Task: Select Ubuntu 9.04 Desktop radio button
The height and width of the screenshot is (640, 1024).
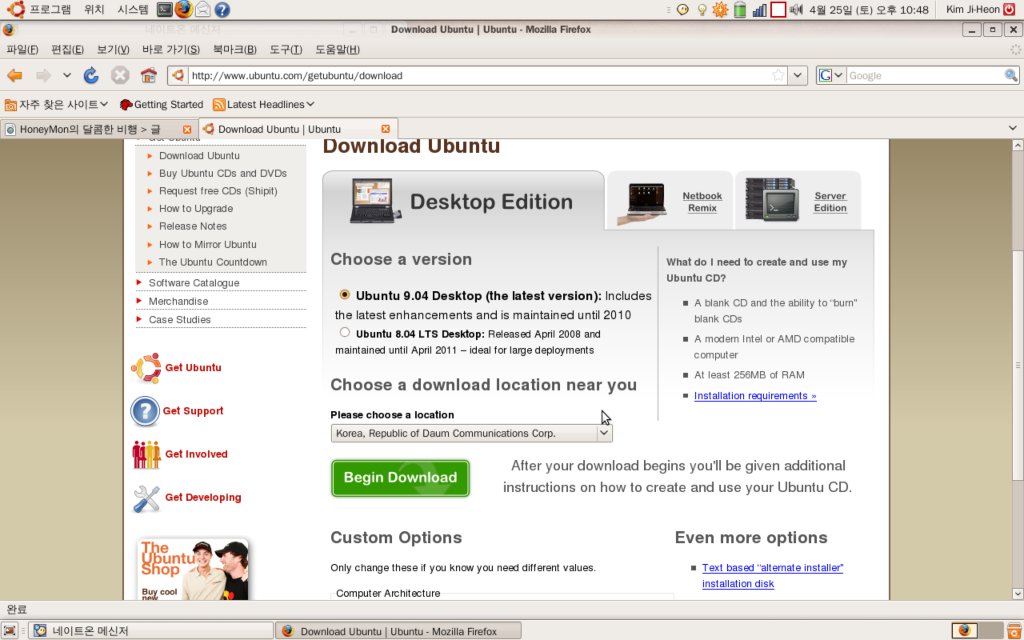Action: pyautogui.click(x=344, y=295)
